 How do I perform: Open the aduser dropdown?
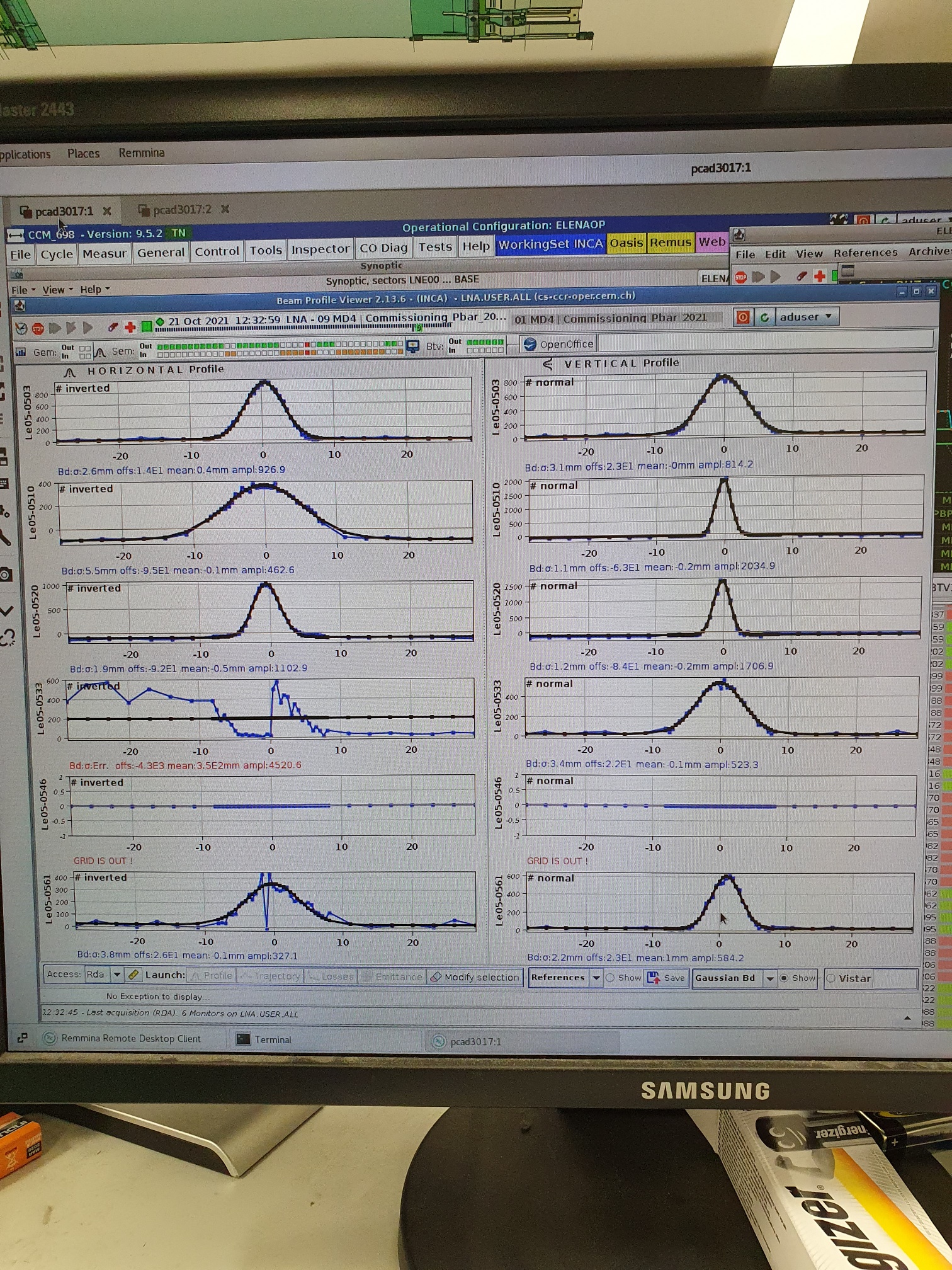pyautogui.click(x=808, y=316)
